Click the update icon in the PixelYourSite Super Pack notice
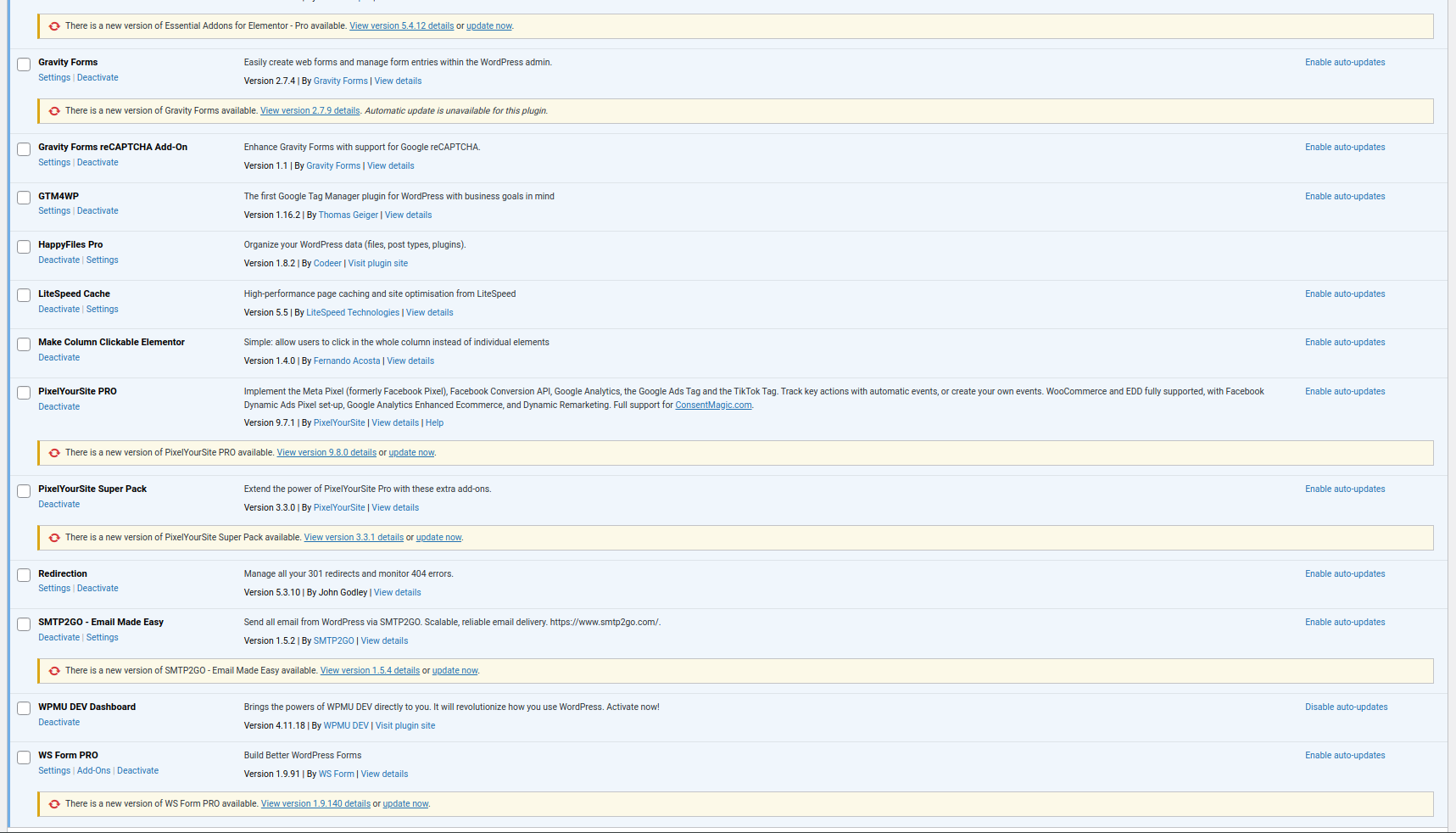Screen dimensions: 1456x833 click(54, 538)
